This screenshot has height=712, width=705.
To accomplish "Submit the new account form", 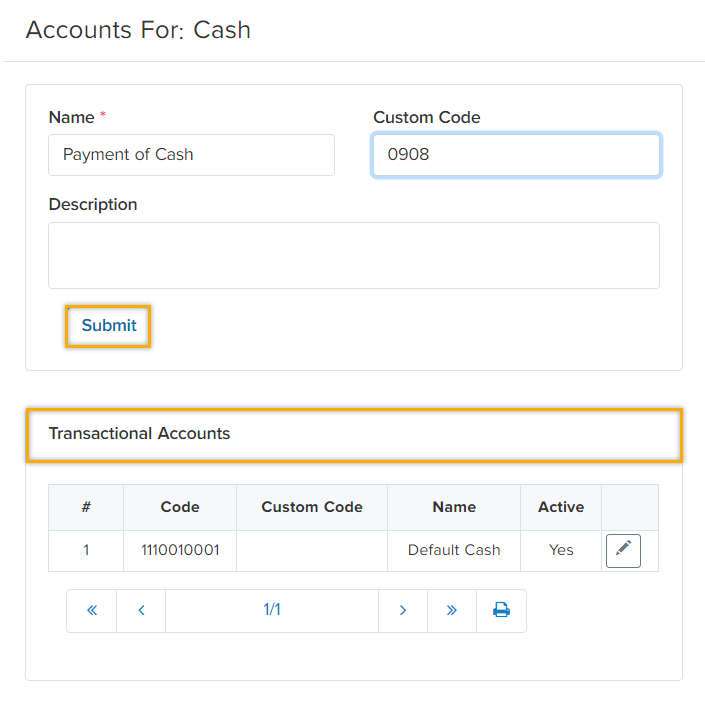I will (109, 326).
